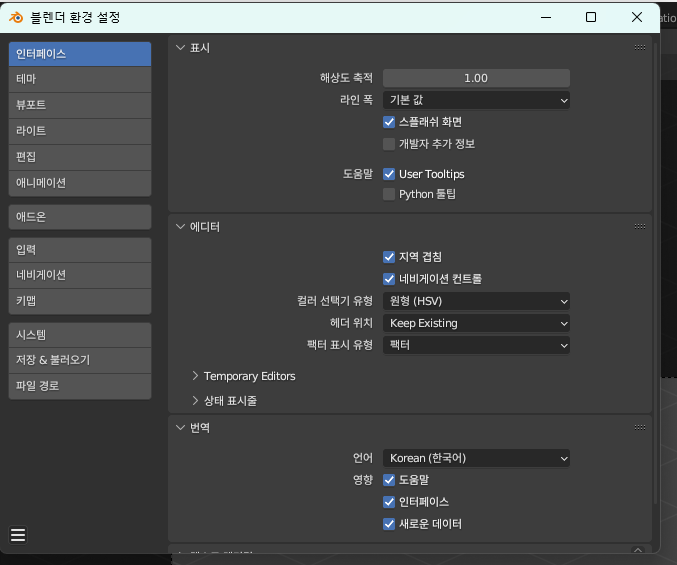Open the 애드온 section

coord(80,217)
